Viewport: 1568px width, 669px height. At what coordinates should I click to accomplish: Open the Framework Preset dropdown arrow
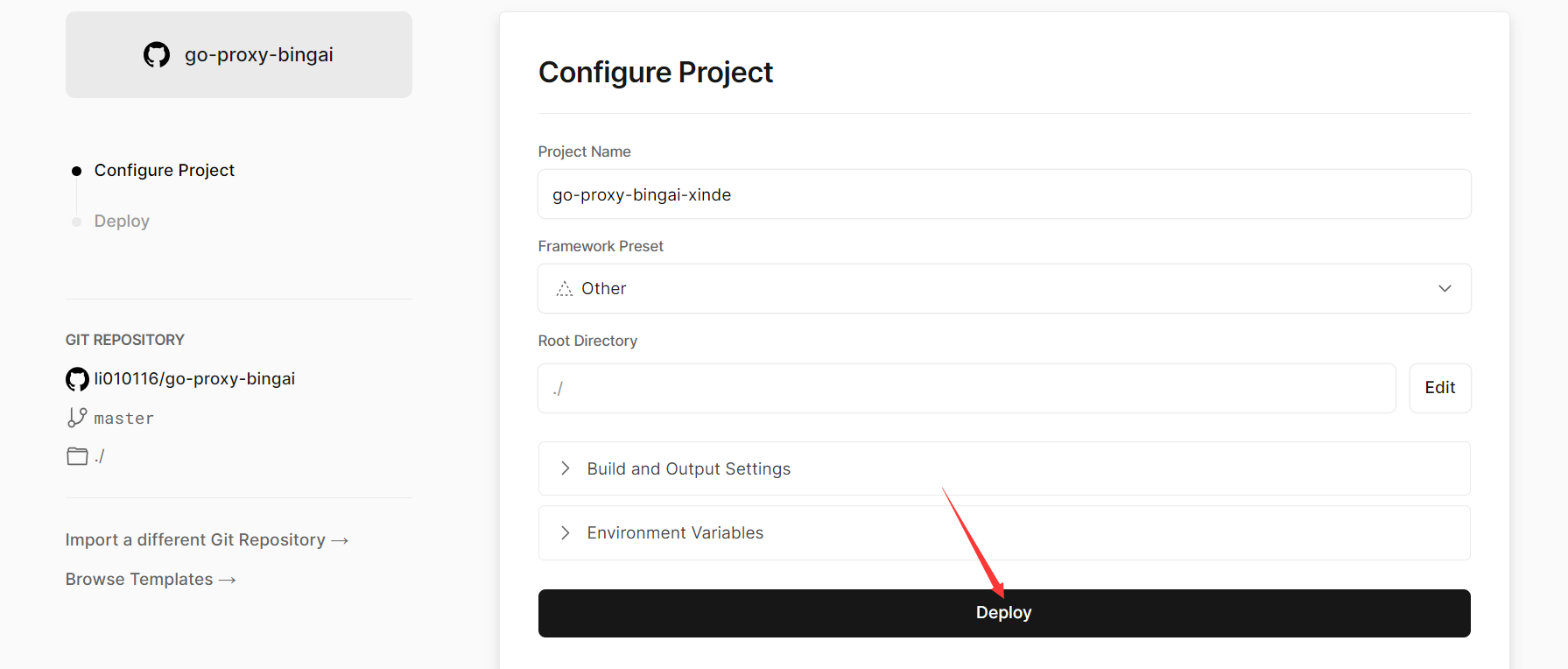pos(1445,289)
